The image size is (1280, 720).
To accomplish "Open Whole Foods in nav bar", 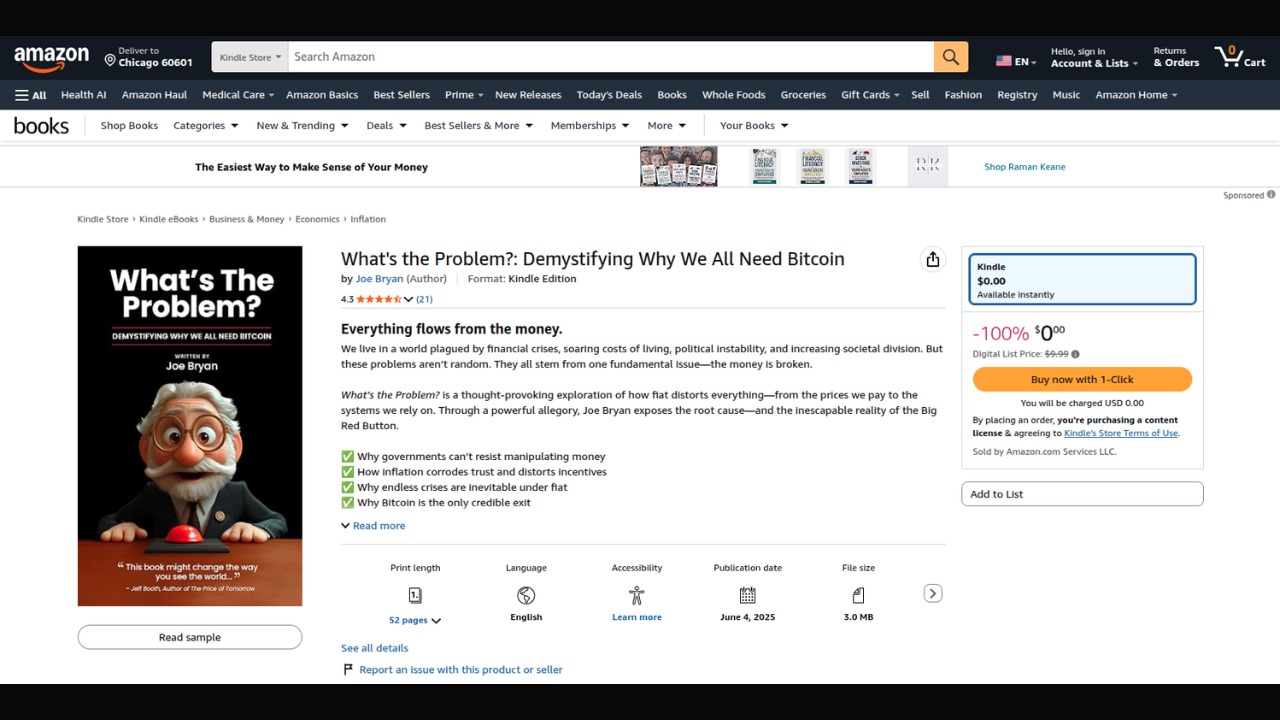I will pyautogui.click(x=733, y=95).
